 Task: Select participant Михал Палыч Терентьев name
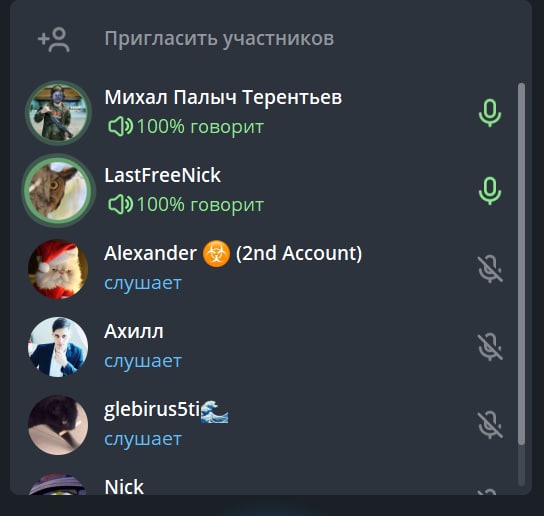[223, 97]
